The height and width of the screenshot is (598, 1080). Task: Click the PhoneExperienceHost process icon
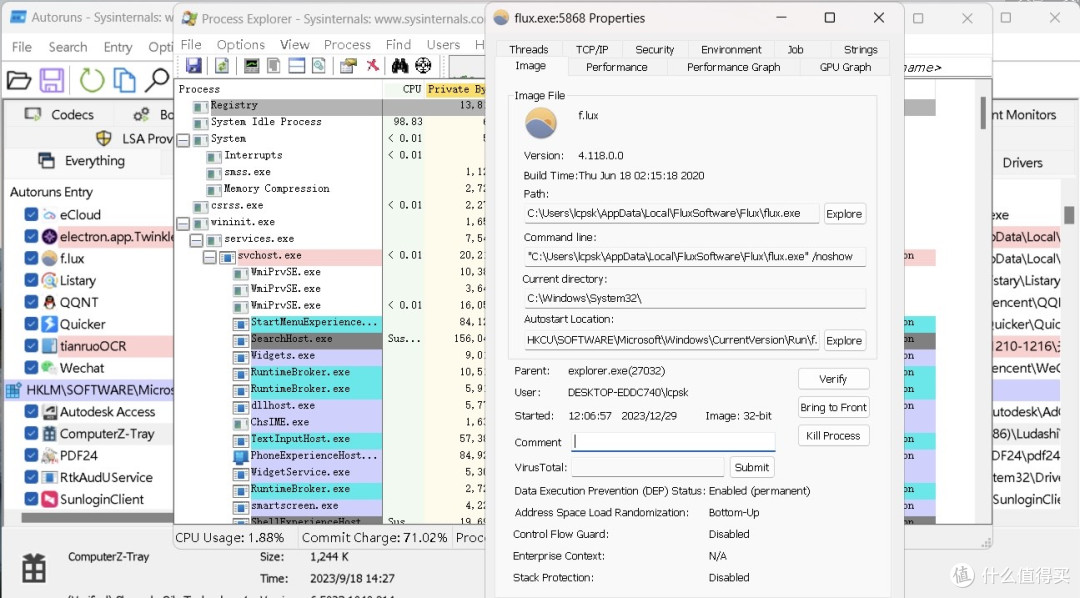coord(240,456)
